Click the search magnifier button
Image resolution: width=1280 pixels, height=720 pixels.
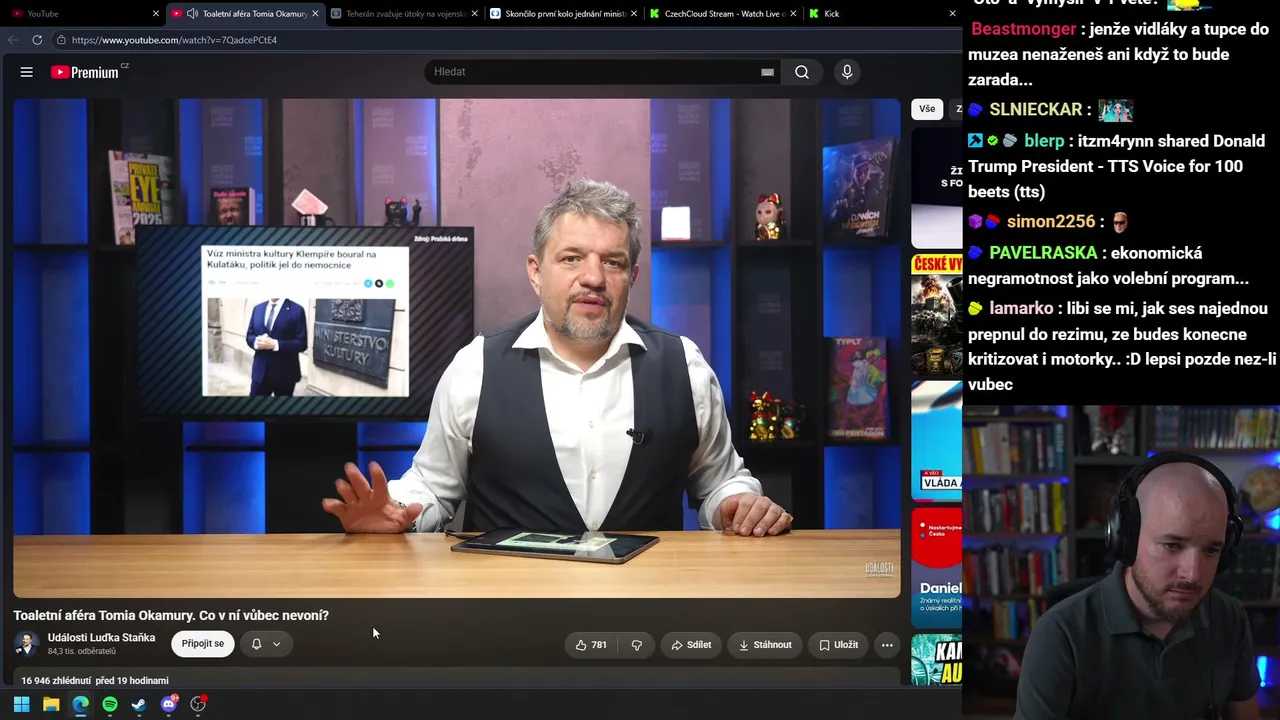(x=802, y=72)
